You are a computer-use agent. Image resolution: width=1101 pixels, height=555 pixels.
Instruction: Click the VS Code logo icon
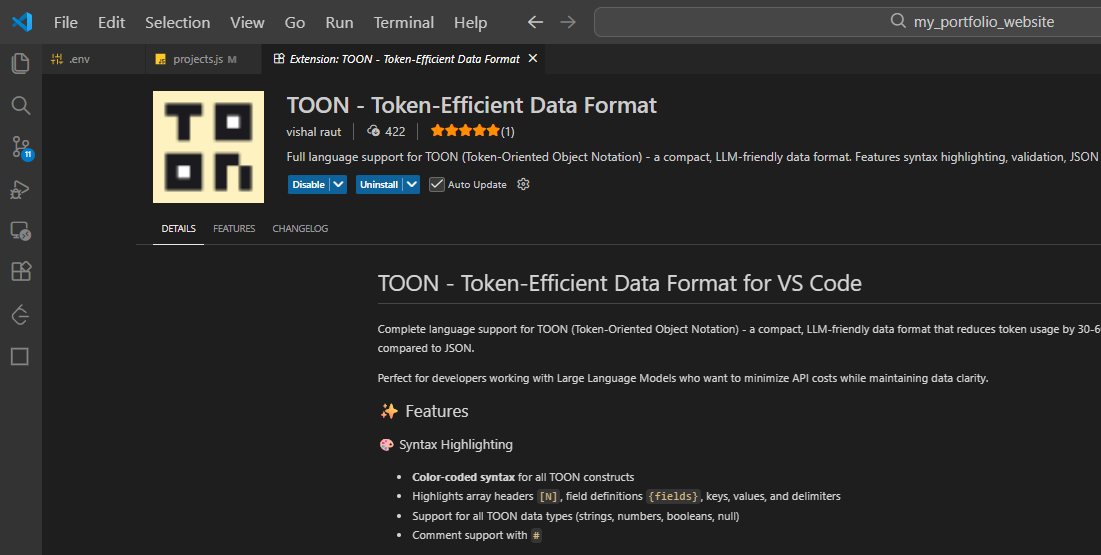22,22
